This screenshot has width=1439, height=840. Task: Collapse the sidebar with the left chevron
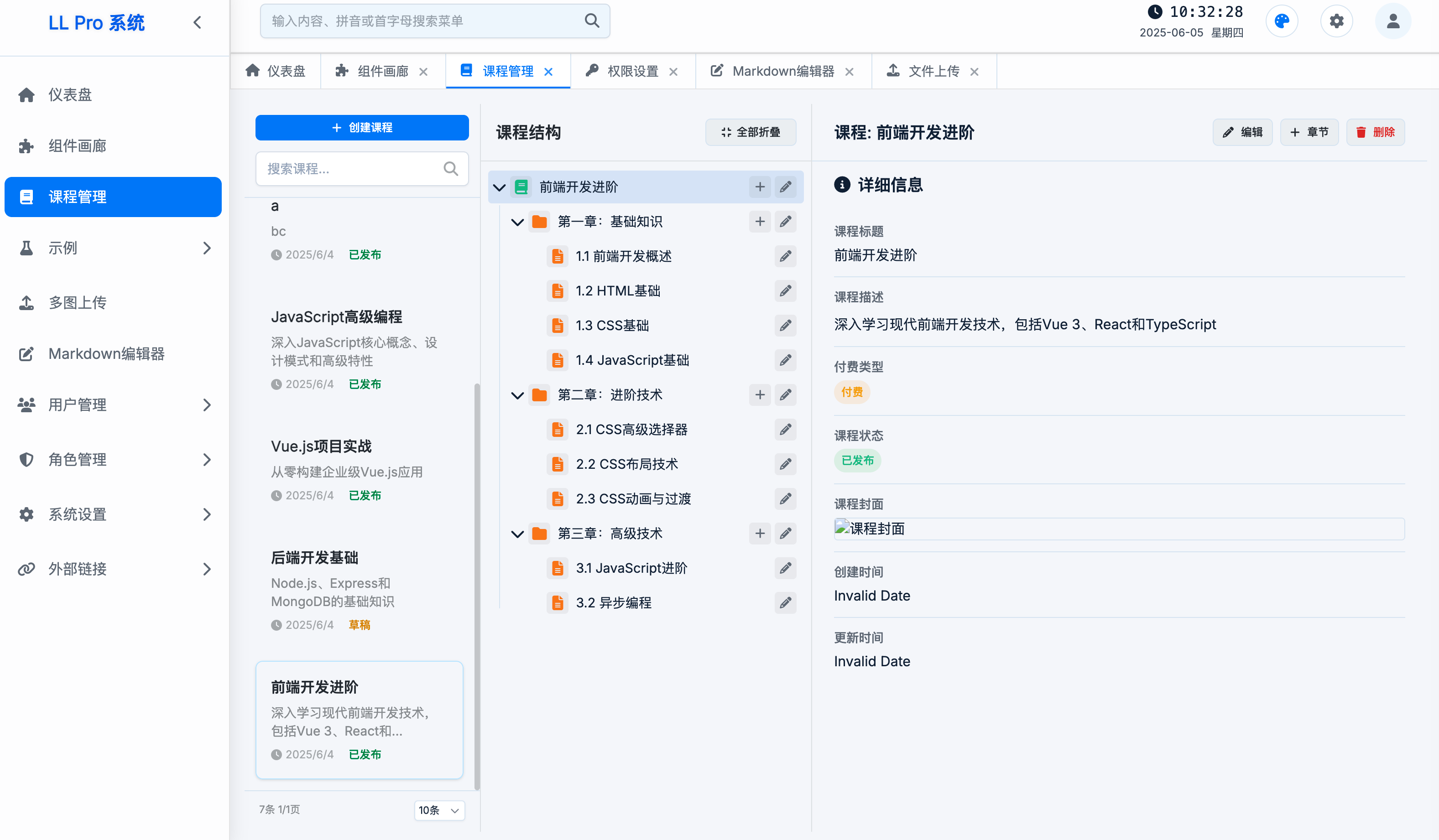click(x=198, y=22)
